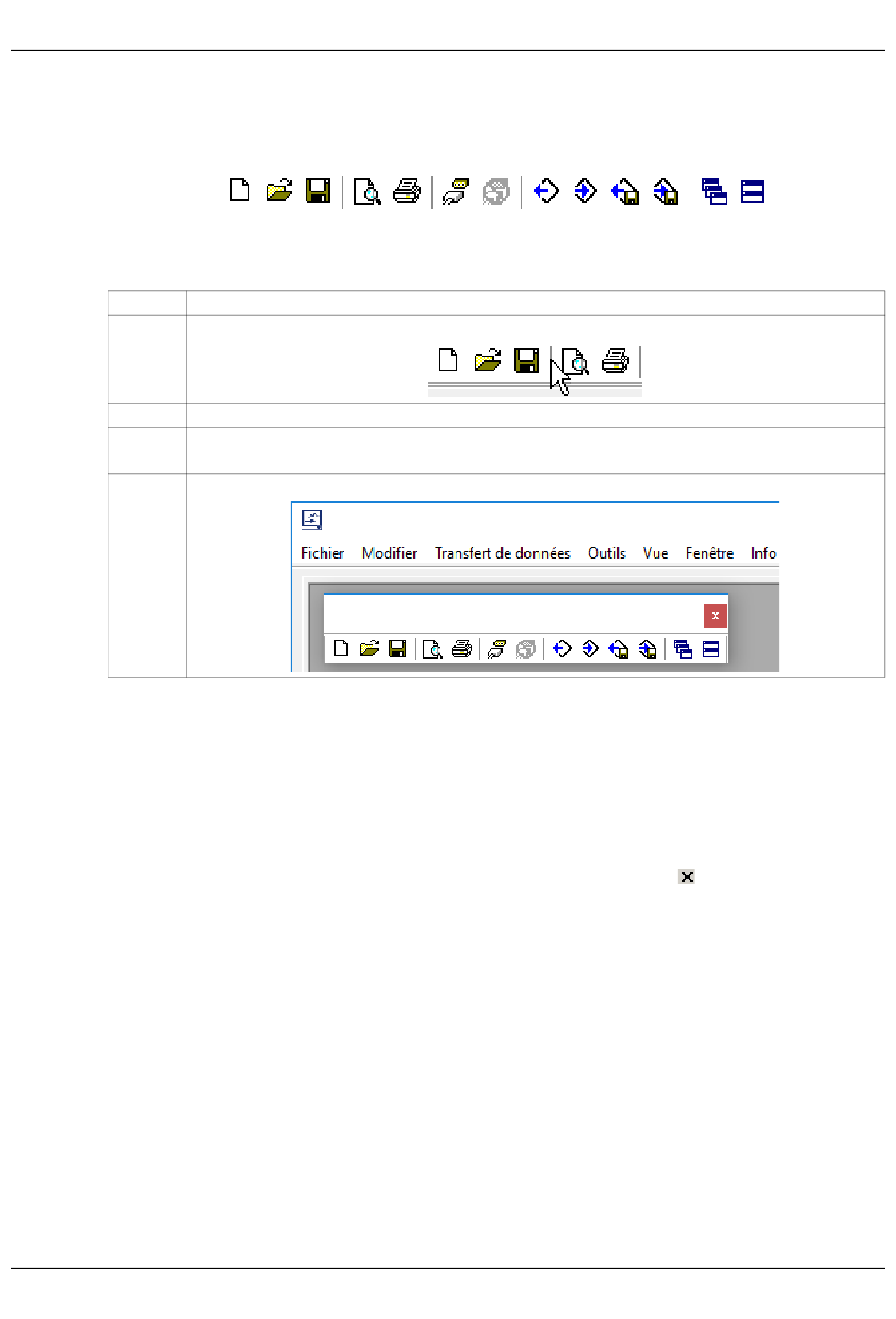Click Cascade windows icon in the floating toolbar

683,649
